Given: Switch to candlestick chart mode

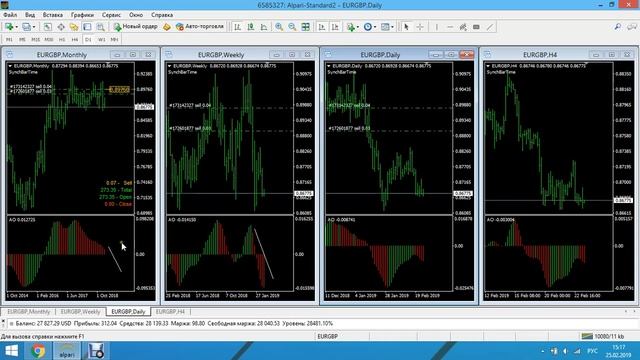Looking at the screenshot, I should 251,27.
